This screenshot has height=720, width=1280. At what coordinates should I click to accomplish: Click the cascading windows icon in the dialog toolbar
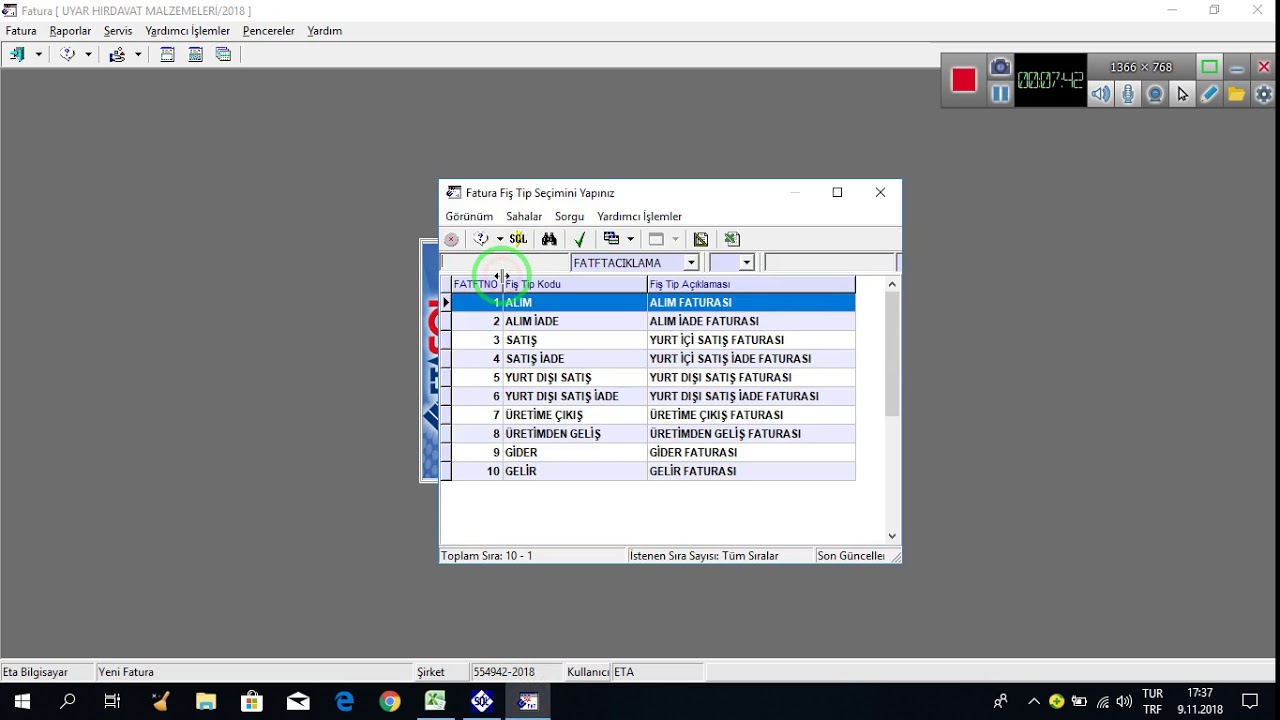[611, 239]
